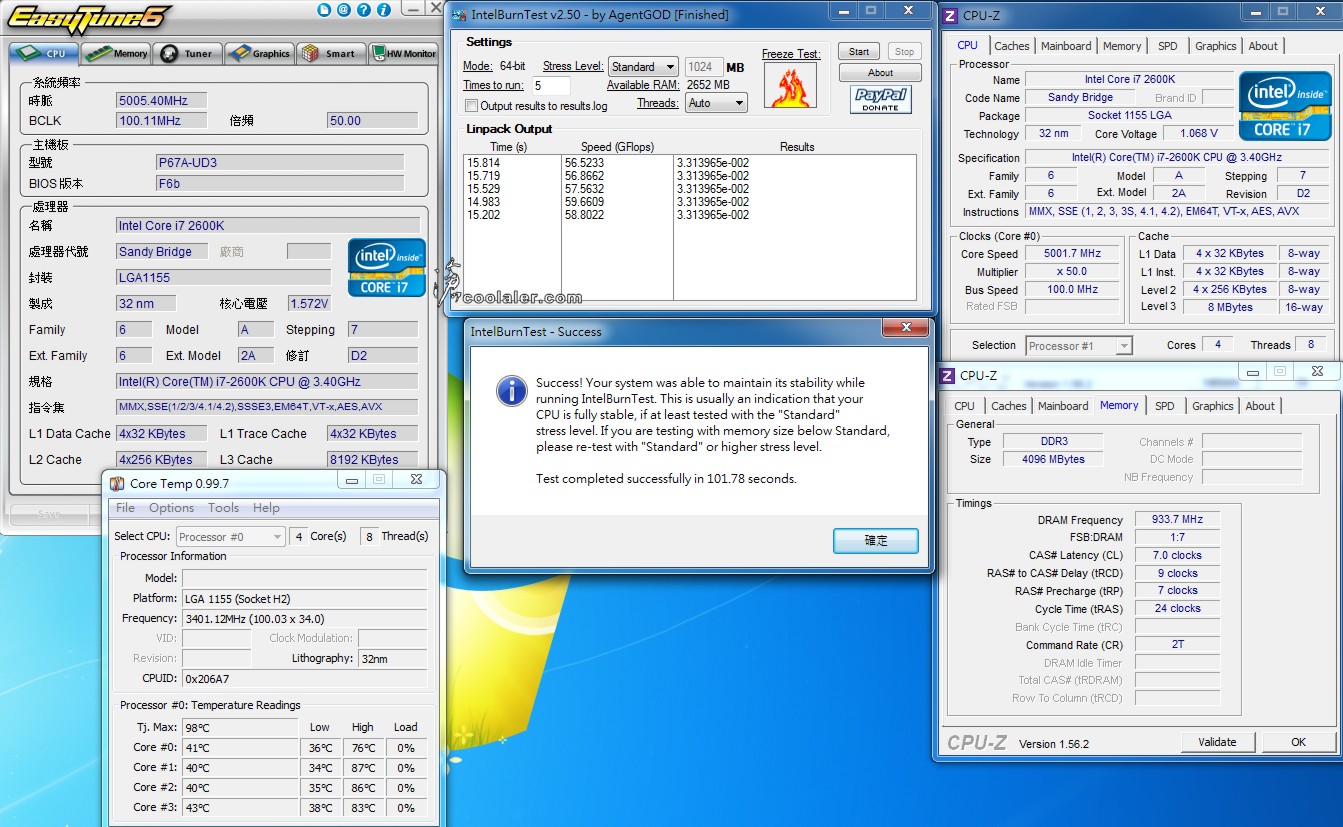
Task: Click the disabled 1024 MB memory field
Action: [704, 67]
